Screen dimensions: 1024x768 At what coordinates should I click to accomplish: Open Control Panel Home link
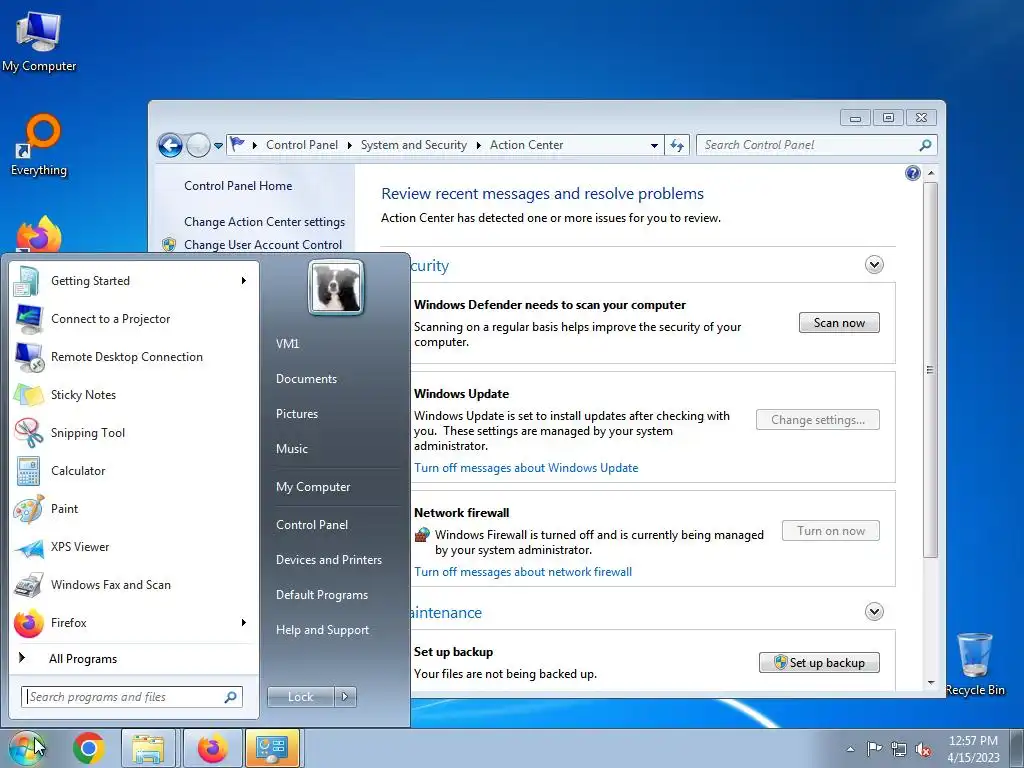tap(238, 185)
